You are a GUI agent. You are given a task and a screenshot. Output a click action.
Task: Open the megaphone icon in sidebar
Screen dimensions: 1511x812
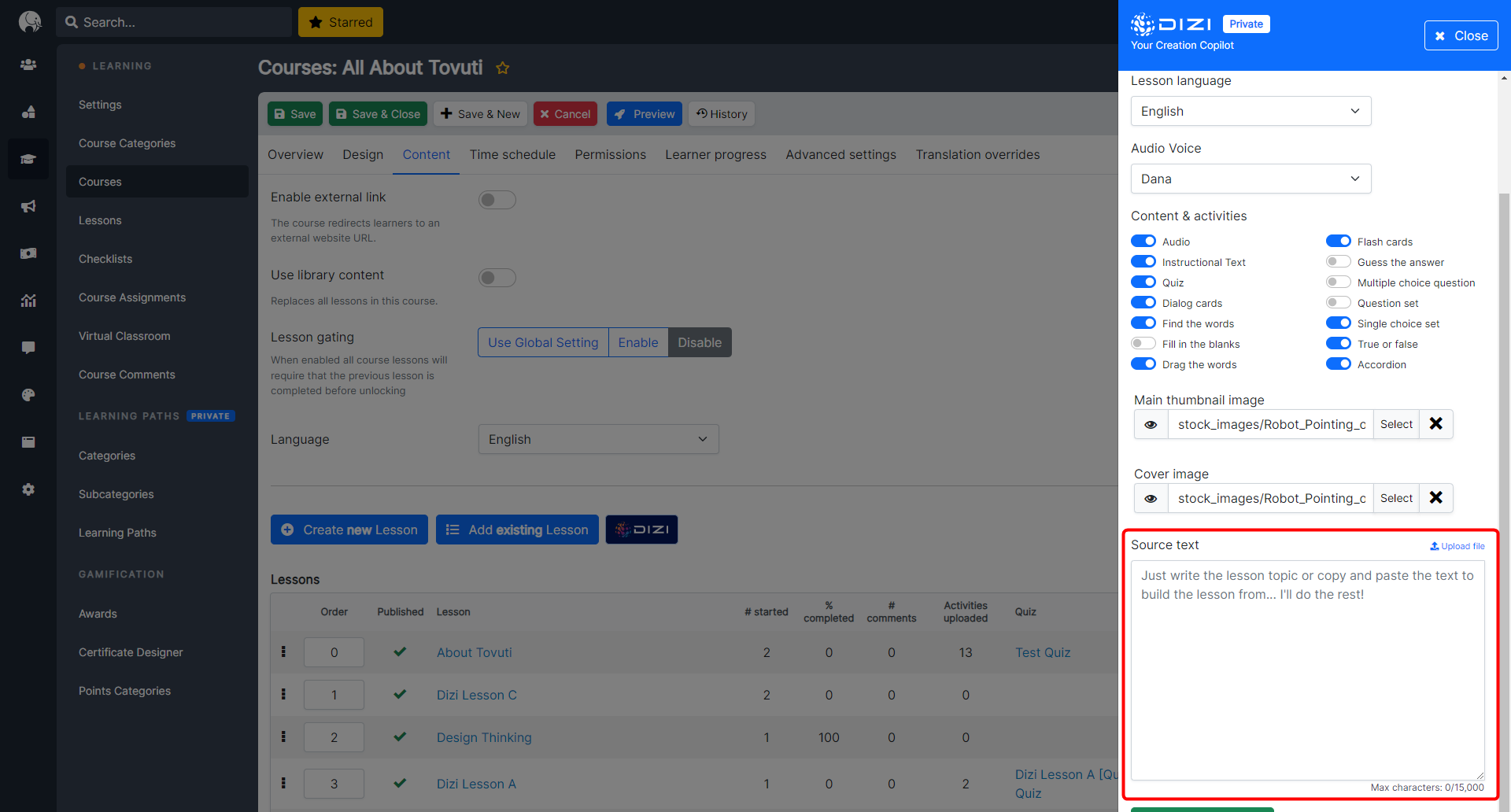pos(28,206)
